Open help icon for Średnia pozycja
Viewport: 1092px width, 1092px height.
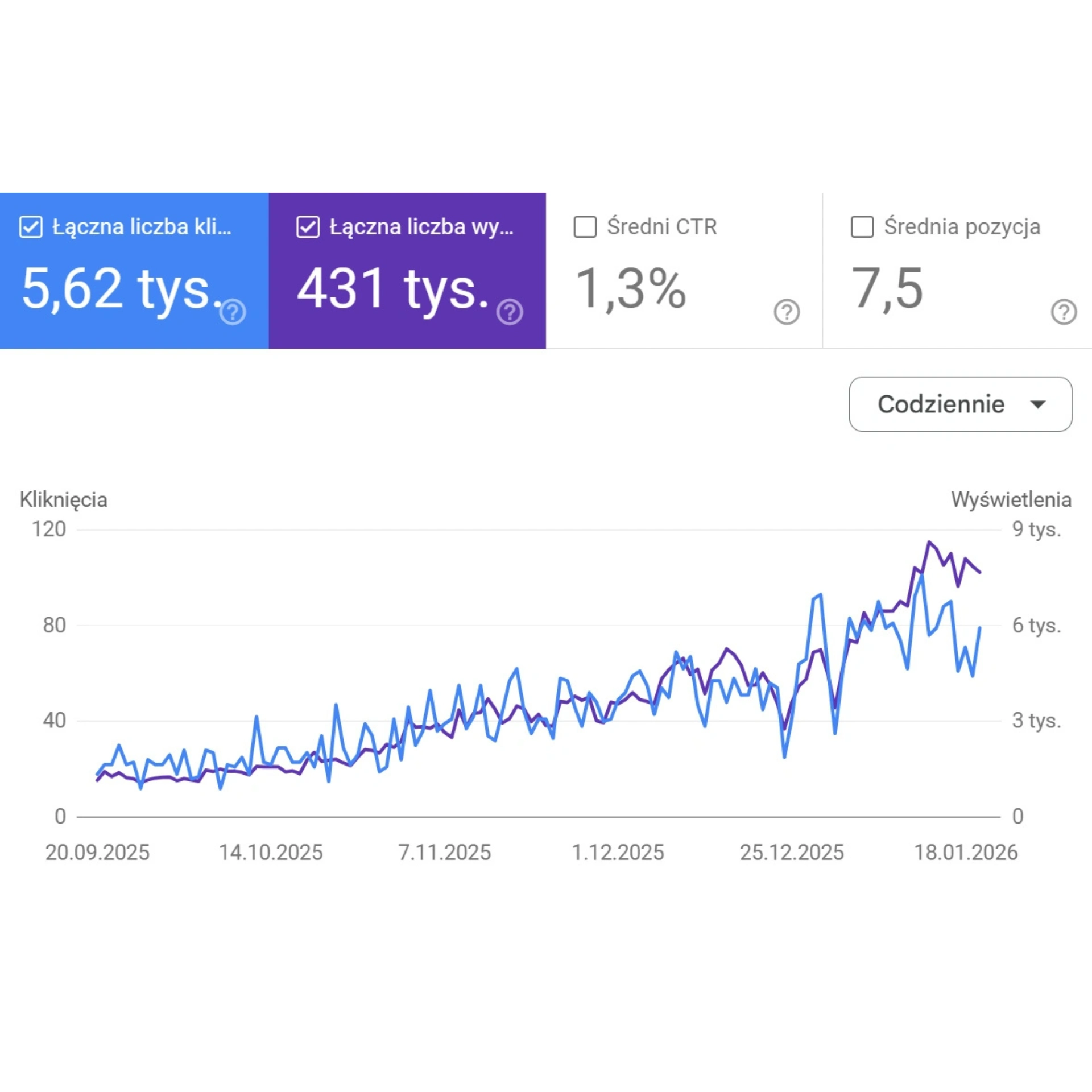pyautogui.click(x=1064, y=312)
